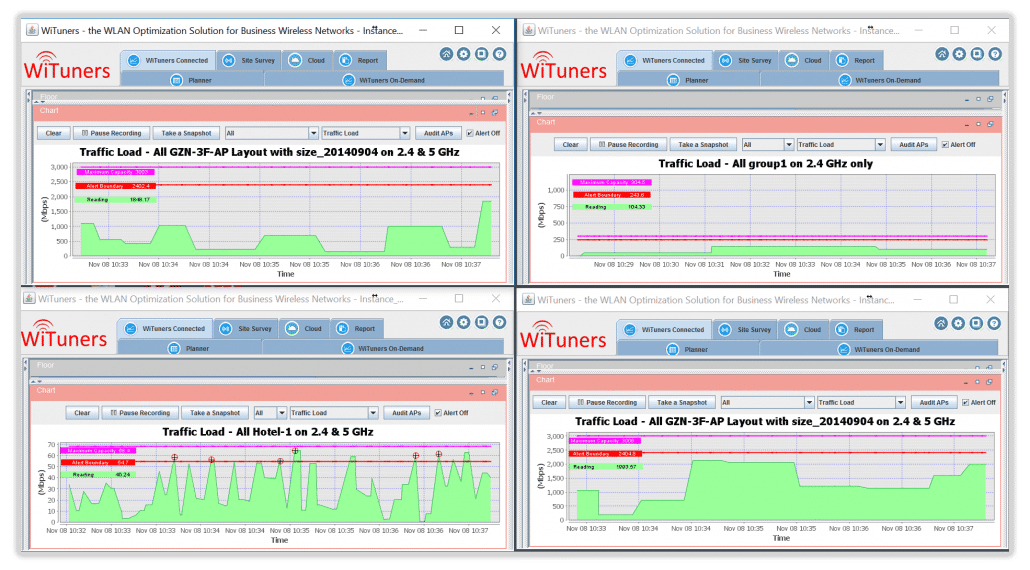Screen dimensions: 1030x570
Task: Click help question icon in group1 window
Action: tap(995, 54)
